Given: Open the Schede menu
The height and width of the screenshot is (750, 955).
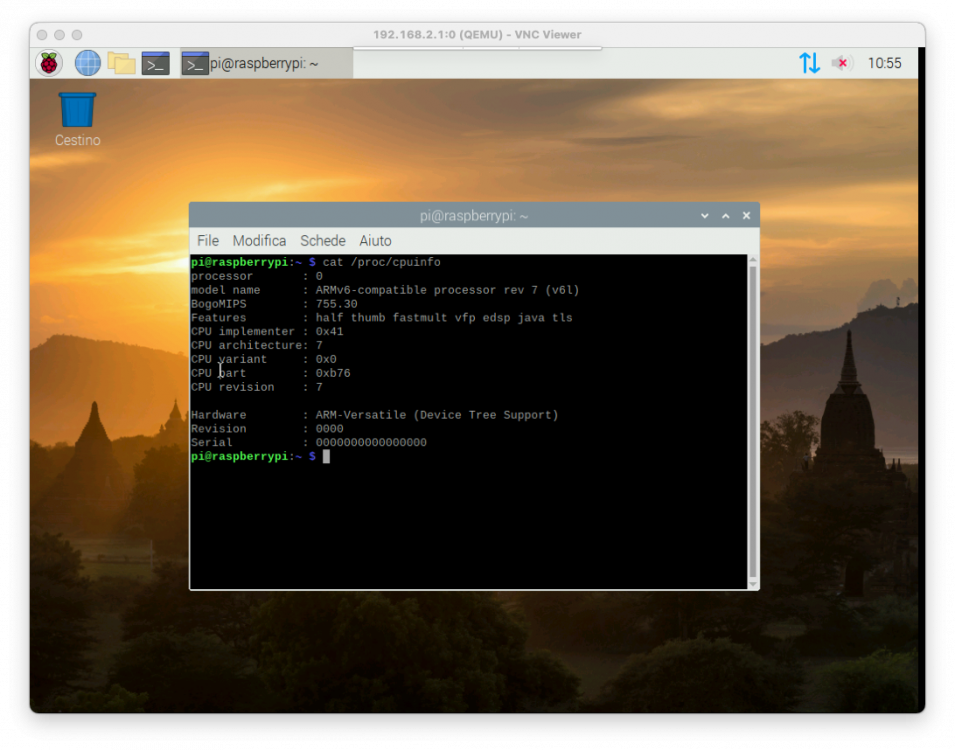Looking at the screenshot, I should 323,241.
